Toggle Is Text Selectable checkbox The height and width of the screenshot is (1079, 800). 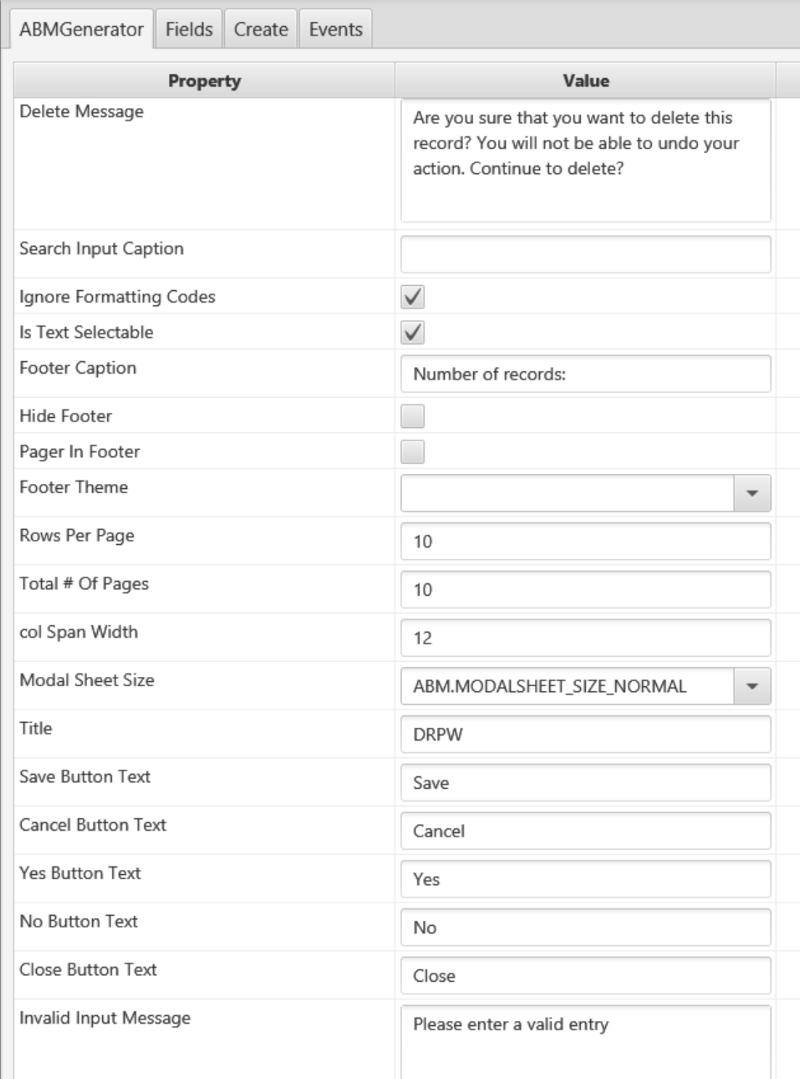pos(412,333)
